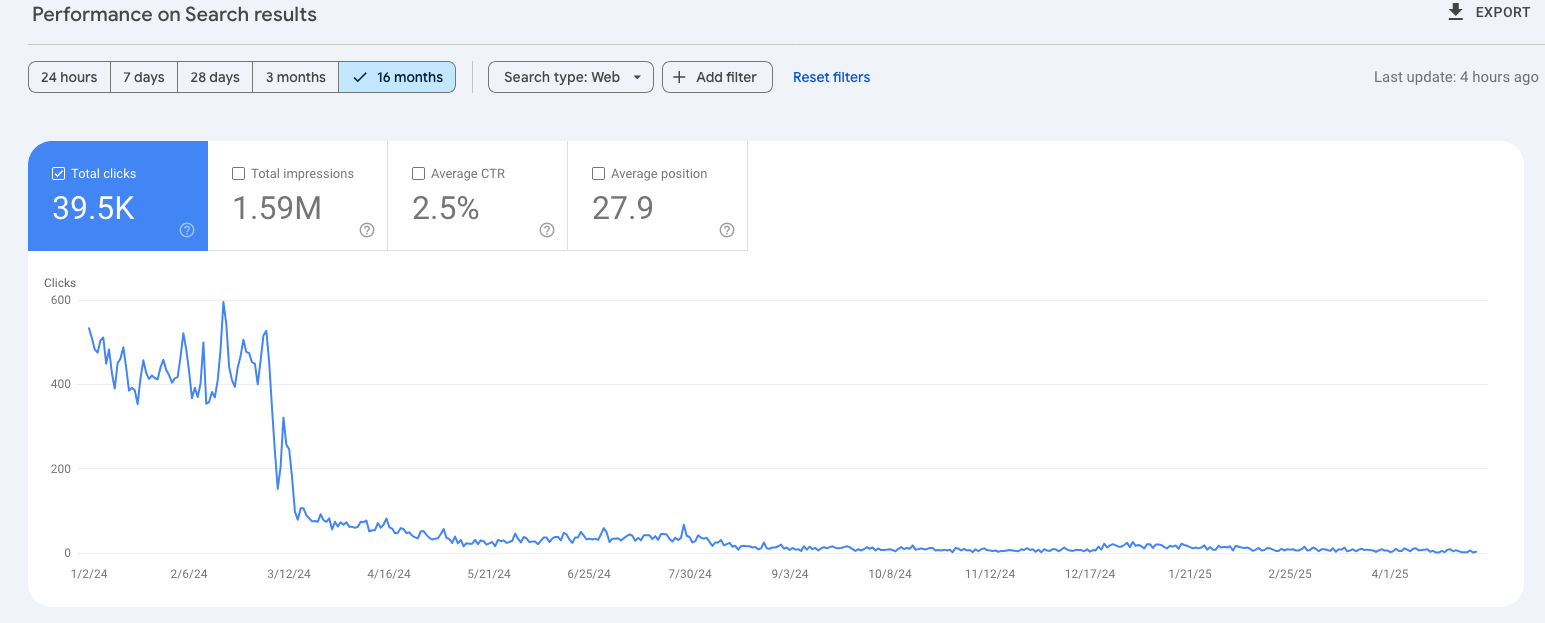Viewport: 1545px width, 623px height.
Task: Open help icon on Average position card
Action: tap(727, 230)
